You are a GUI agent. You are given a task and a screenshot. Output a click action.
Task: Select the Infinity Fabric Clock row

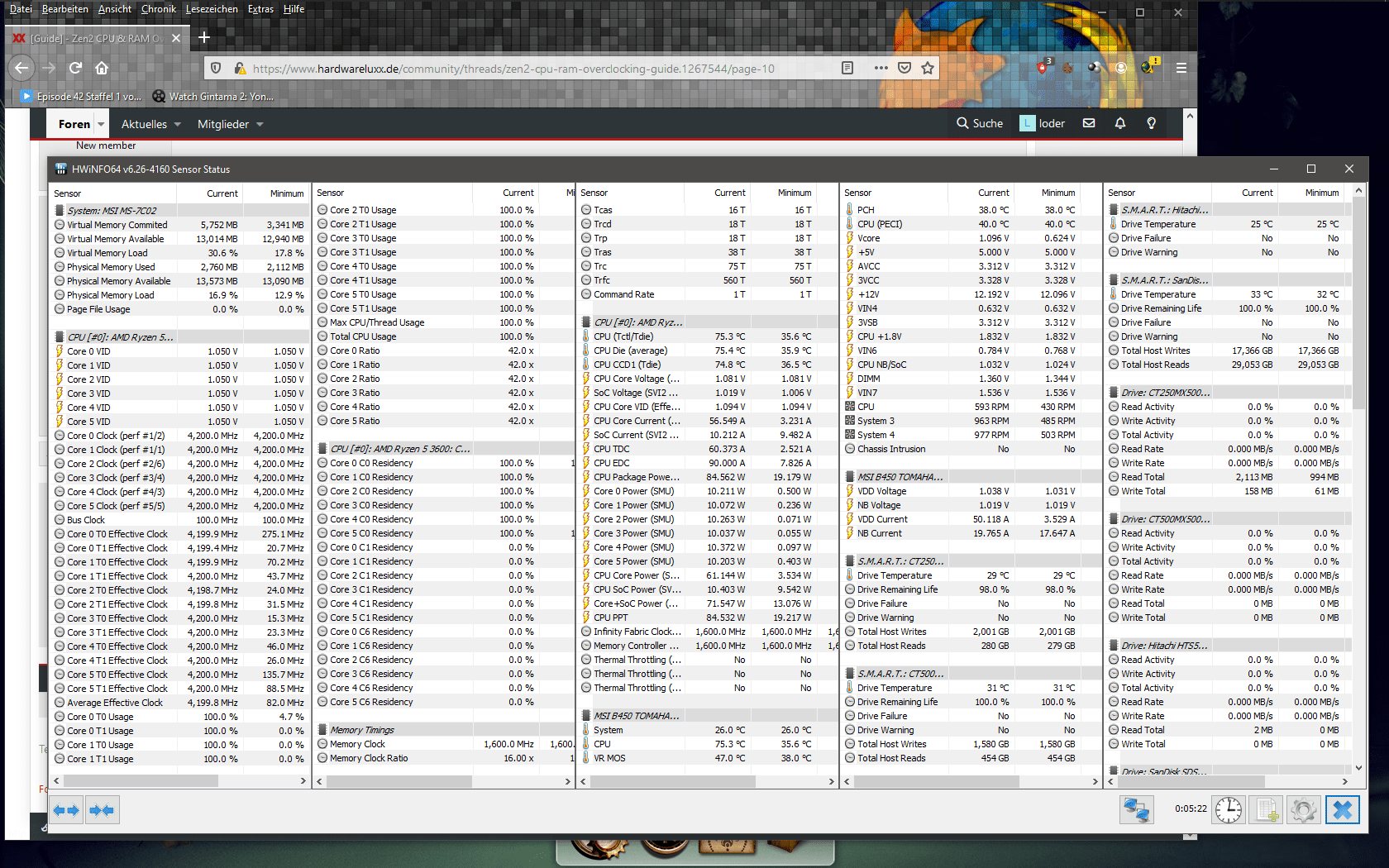tap(707, 632)
